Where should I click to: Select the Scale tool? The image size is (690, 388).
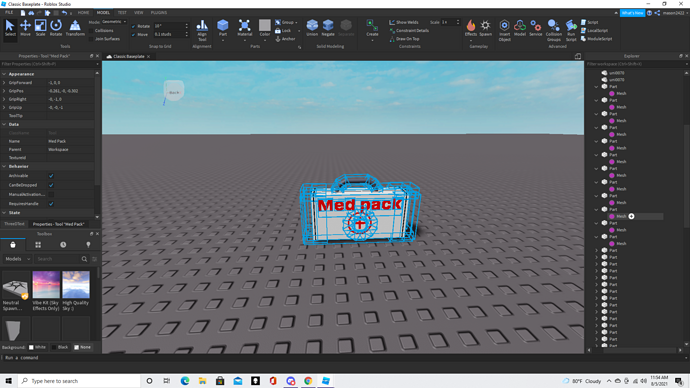click(40, 28)
